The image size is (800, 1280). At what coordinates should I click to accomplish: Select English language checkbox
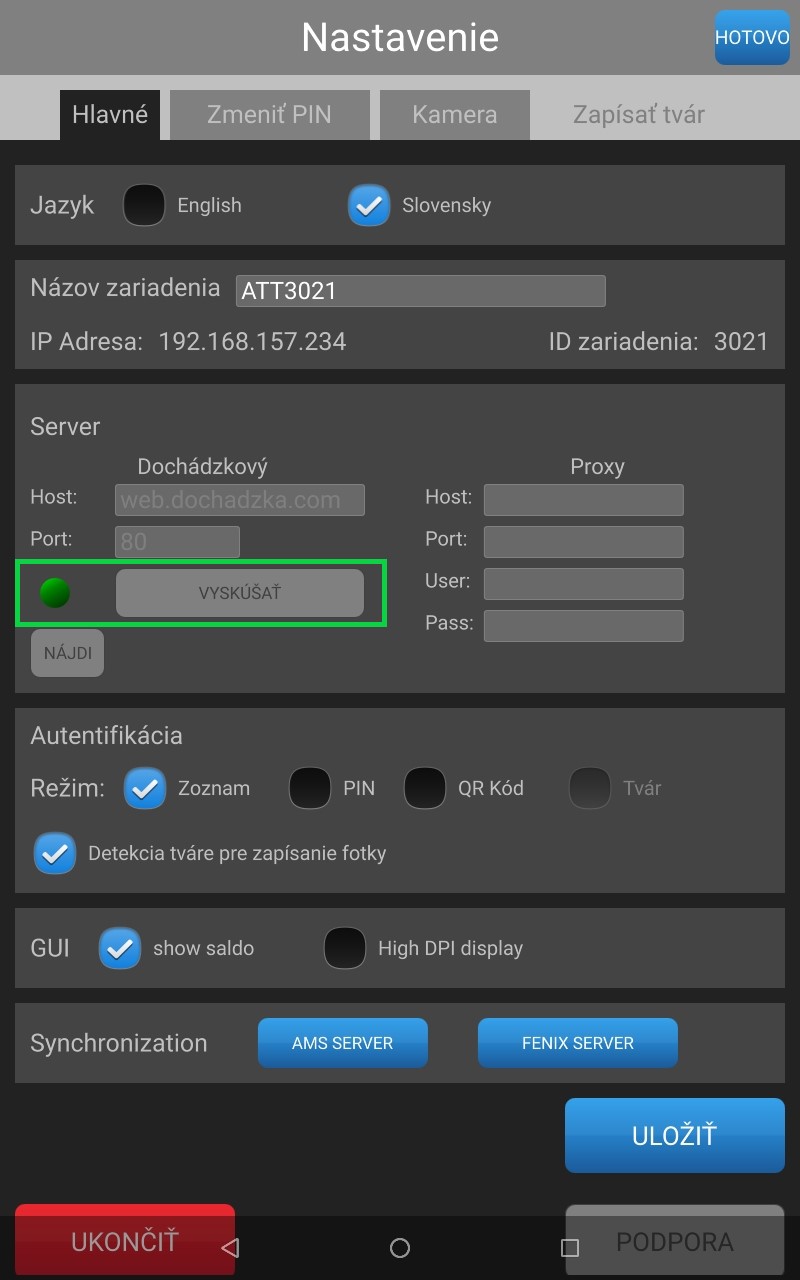tap(144, 205)
